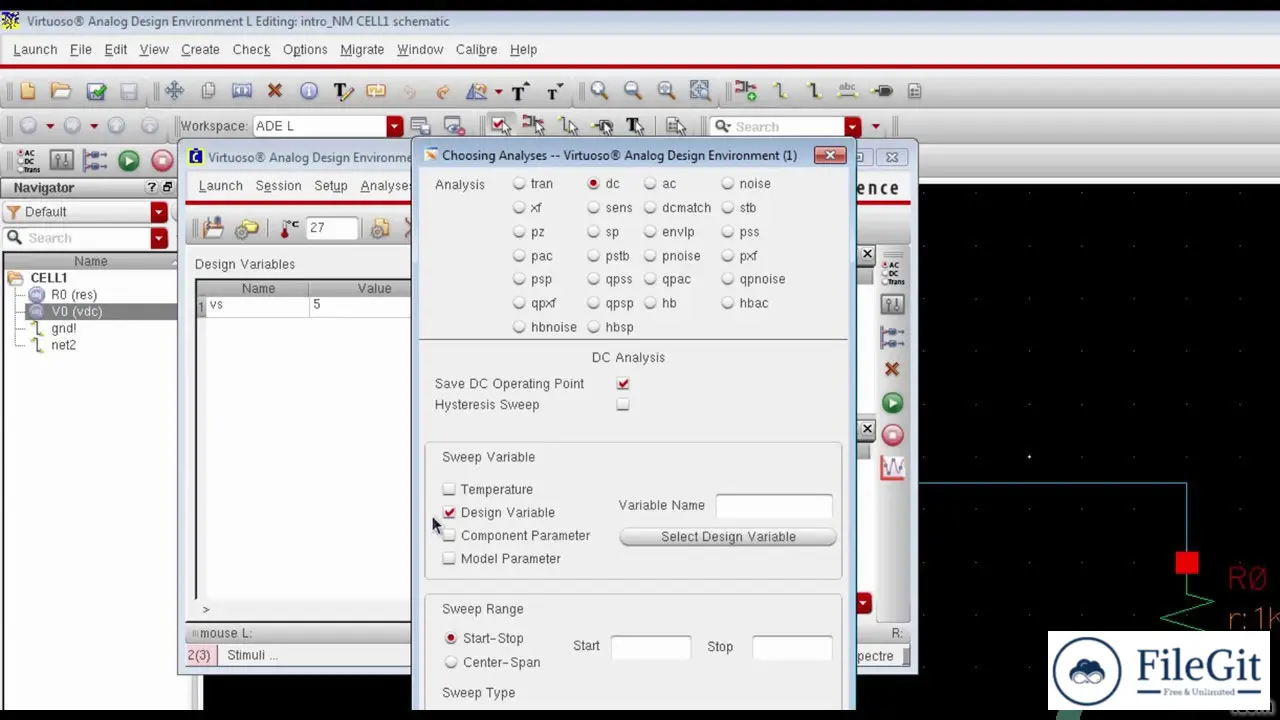Image resolution: width=1280 pixels, height=720 pixels.
Task: Click the vs design variable row
Action: pyautogui.click(x=303, y=305)
